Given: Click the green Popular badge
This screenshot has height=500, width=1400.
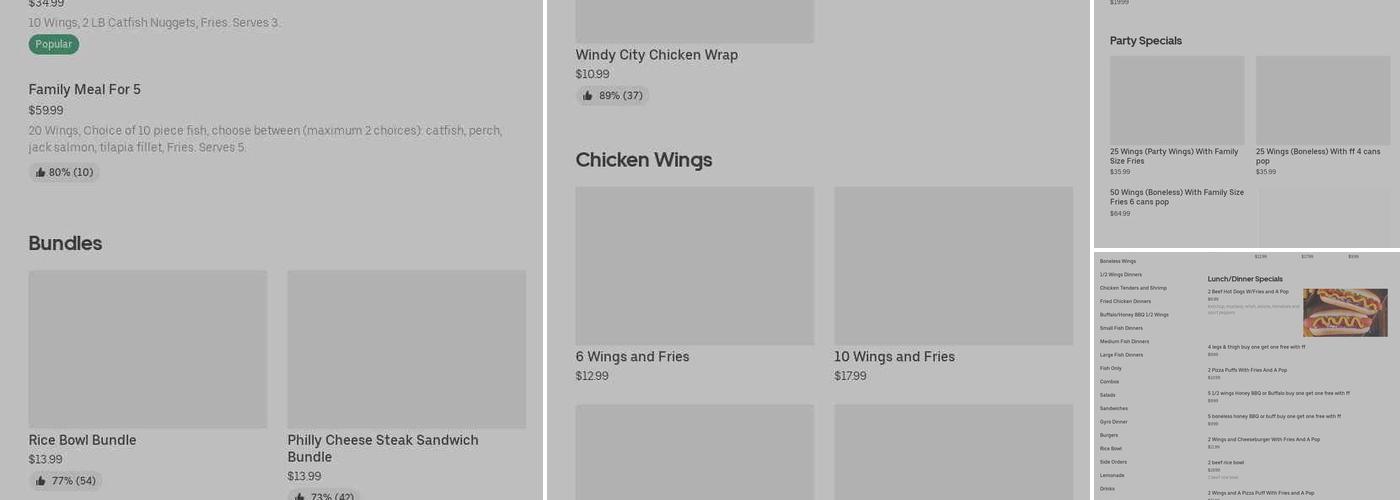Looking at the screenshot, I should [53, 44].
